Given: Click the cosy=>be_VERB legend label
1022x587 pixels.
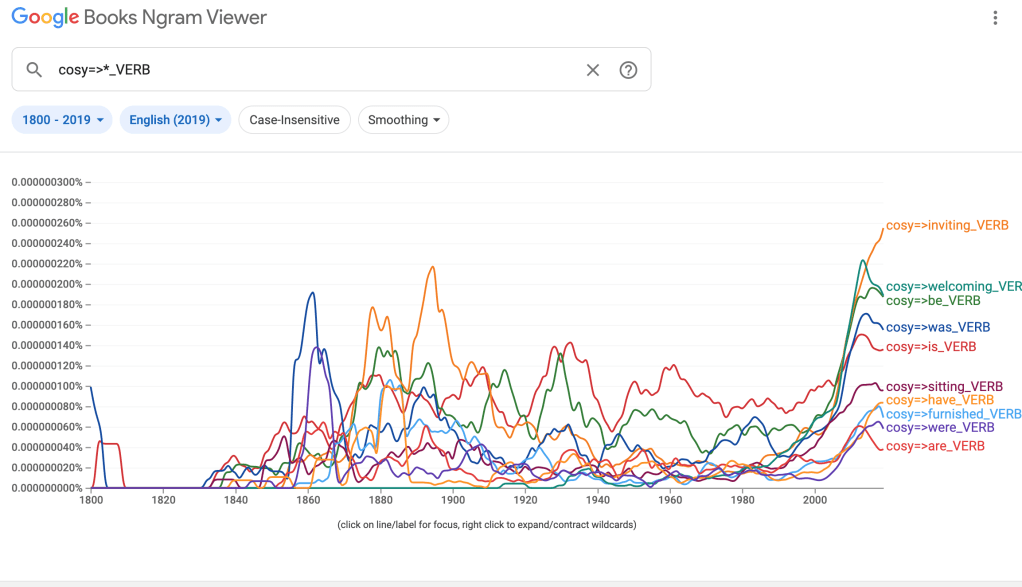Looking at the screenshot, I should [x=932, y=301].
